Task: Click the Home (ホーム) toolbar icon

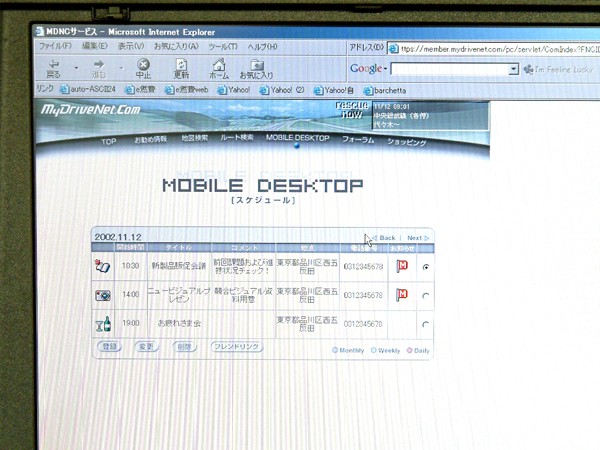Action: coord(218,68)
